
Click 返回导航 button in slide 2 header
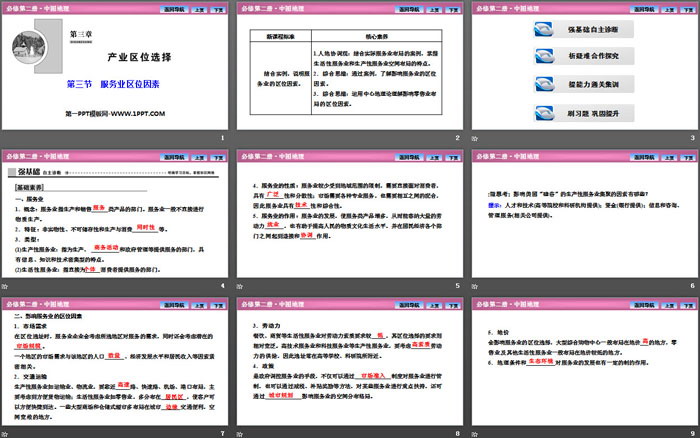[409, 9]
